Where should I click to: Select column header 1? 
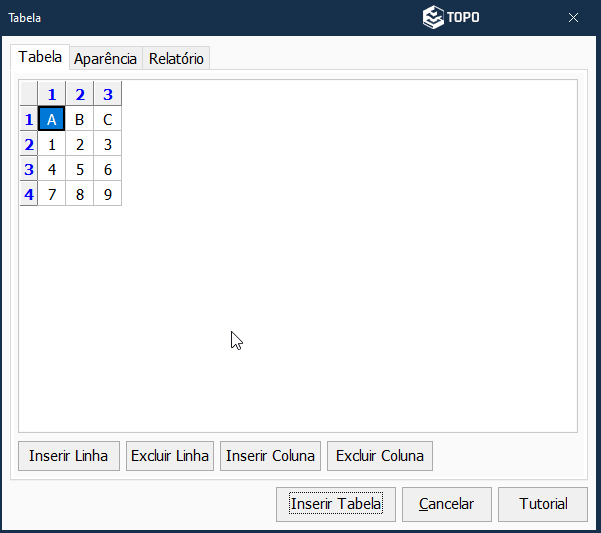tap(51, 95)
